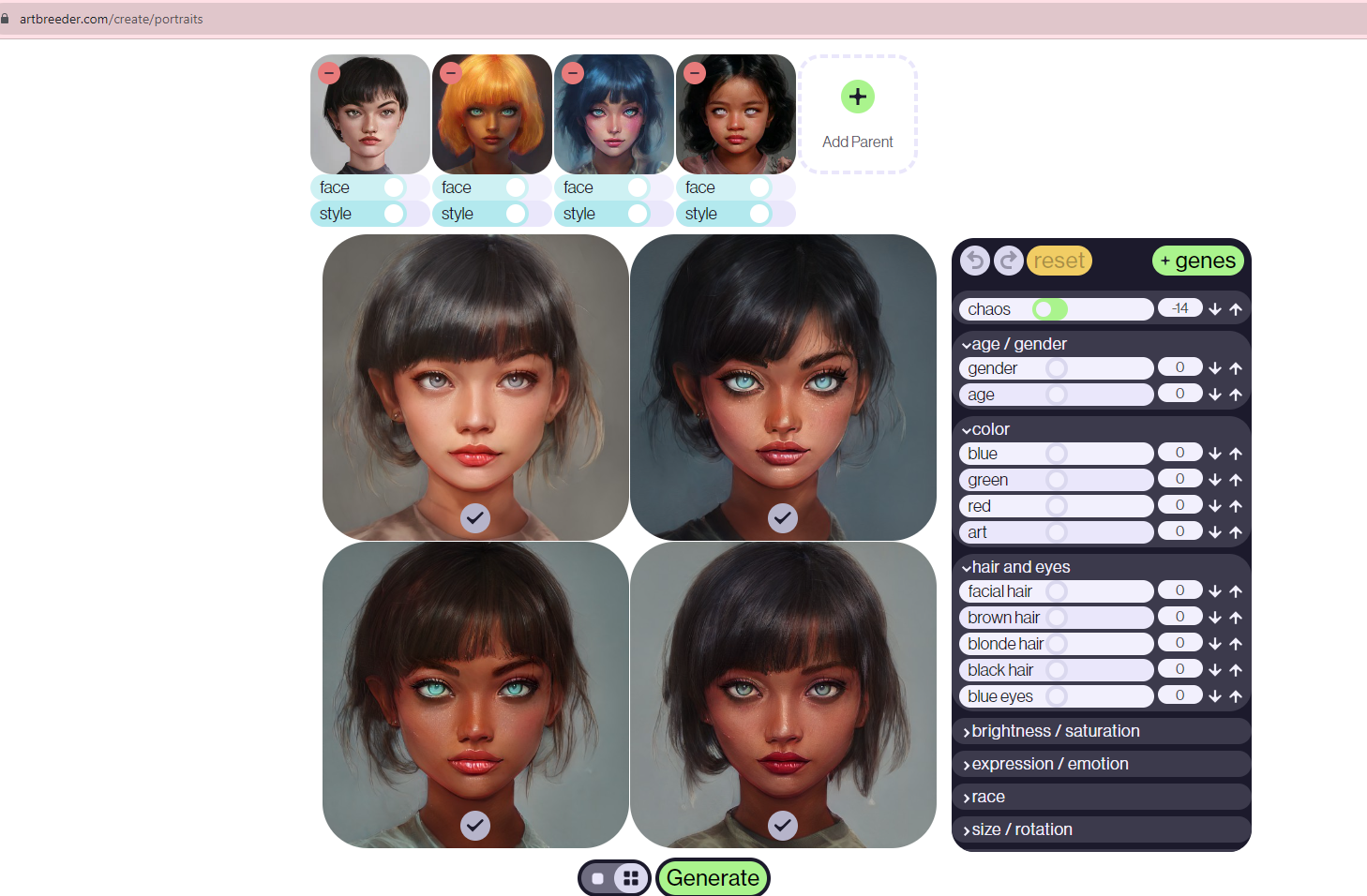Check the bottom-right generated portrait checkmark
The width and height of the screenshot is (1367, 896).
coord(783,825)
